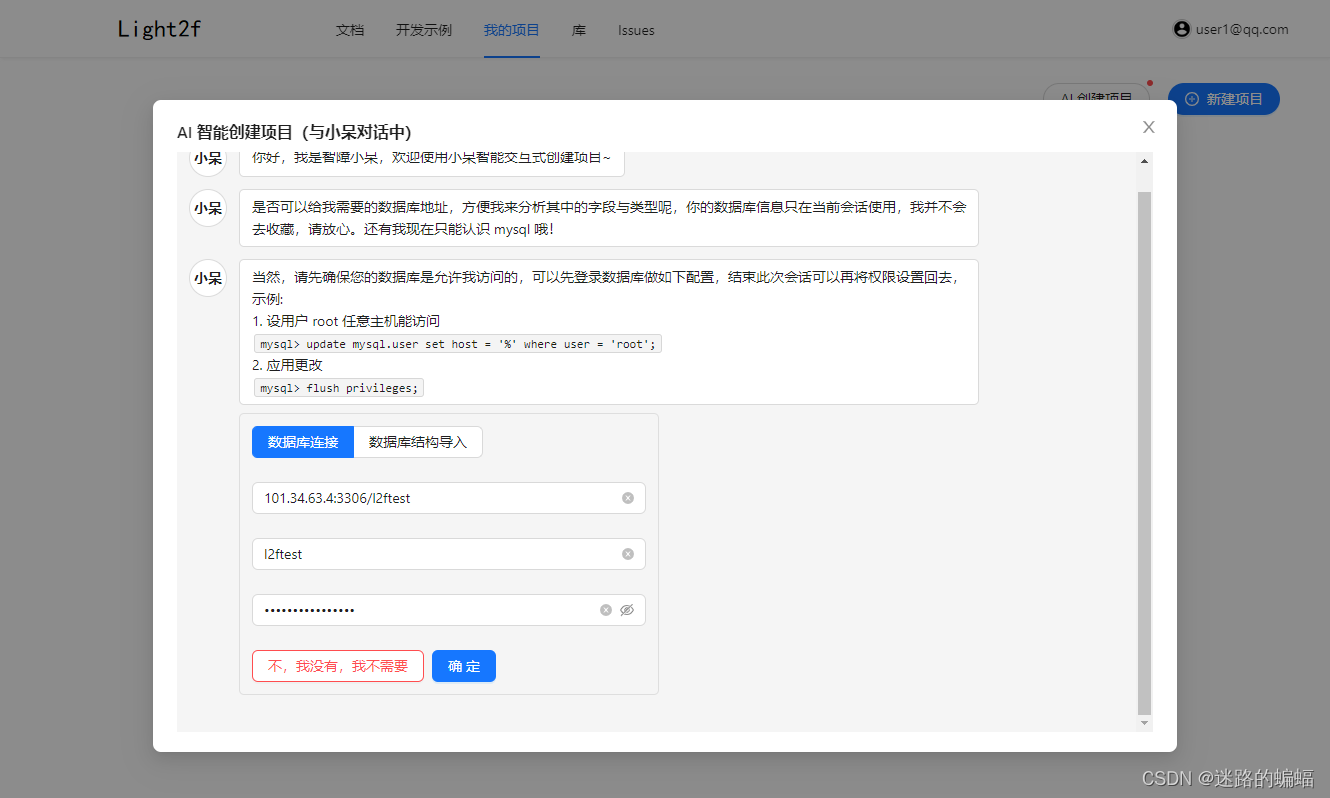This screenshot has height=798, width=1330.
Task: Open the Issues page
Action: (x=636, y=31)
